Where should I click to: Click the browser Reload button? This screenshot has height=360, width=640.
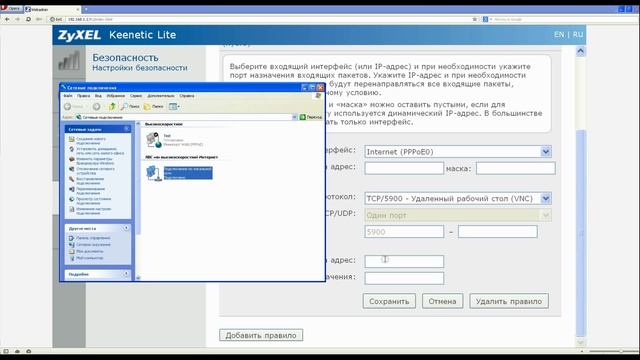28,19
